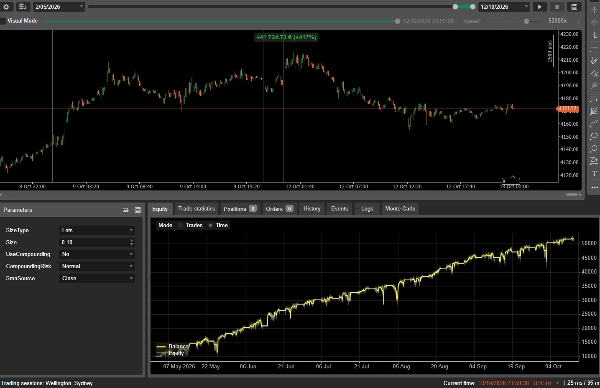Open the backtest end date dropdown
The image size is (600, 388).
pyautogui.click(x=504, y=7)
